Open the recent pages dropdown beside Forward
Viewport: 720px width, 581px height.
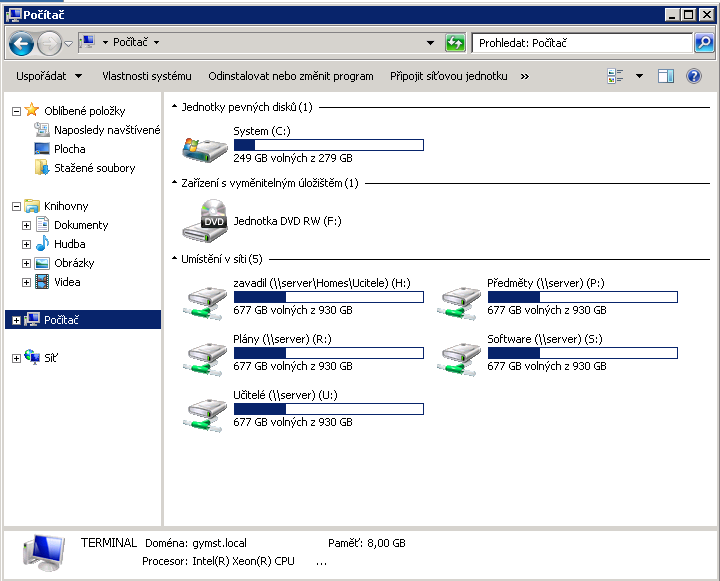(68, 44)
